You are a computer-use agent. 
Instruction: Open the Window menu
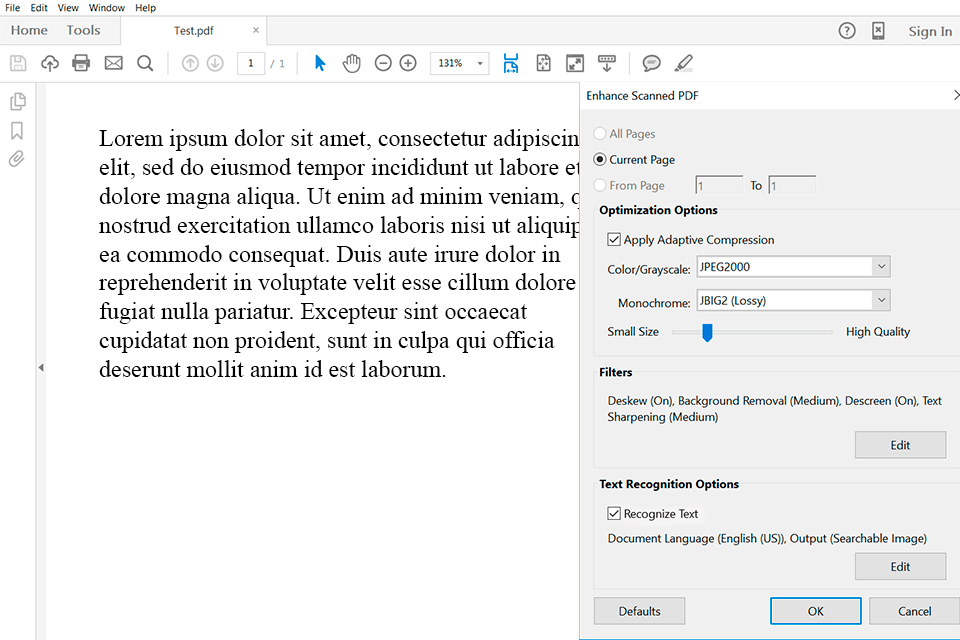click(107, 7)
